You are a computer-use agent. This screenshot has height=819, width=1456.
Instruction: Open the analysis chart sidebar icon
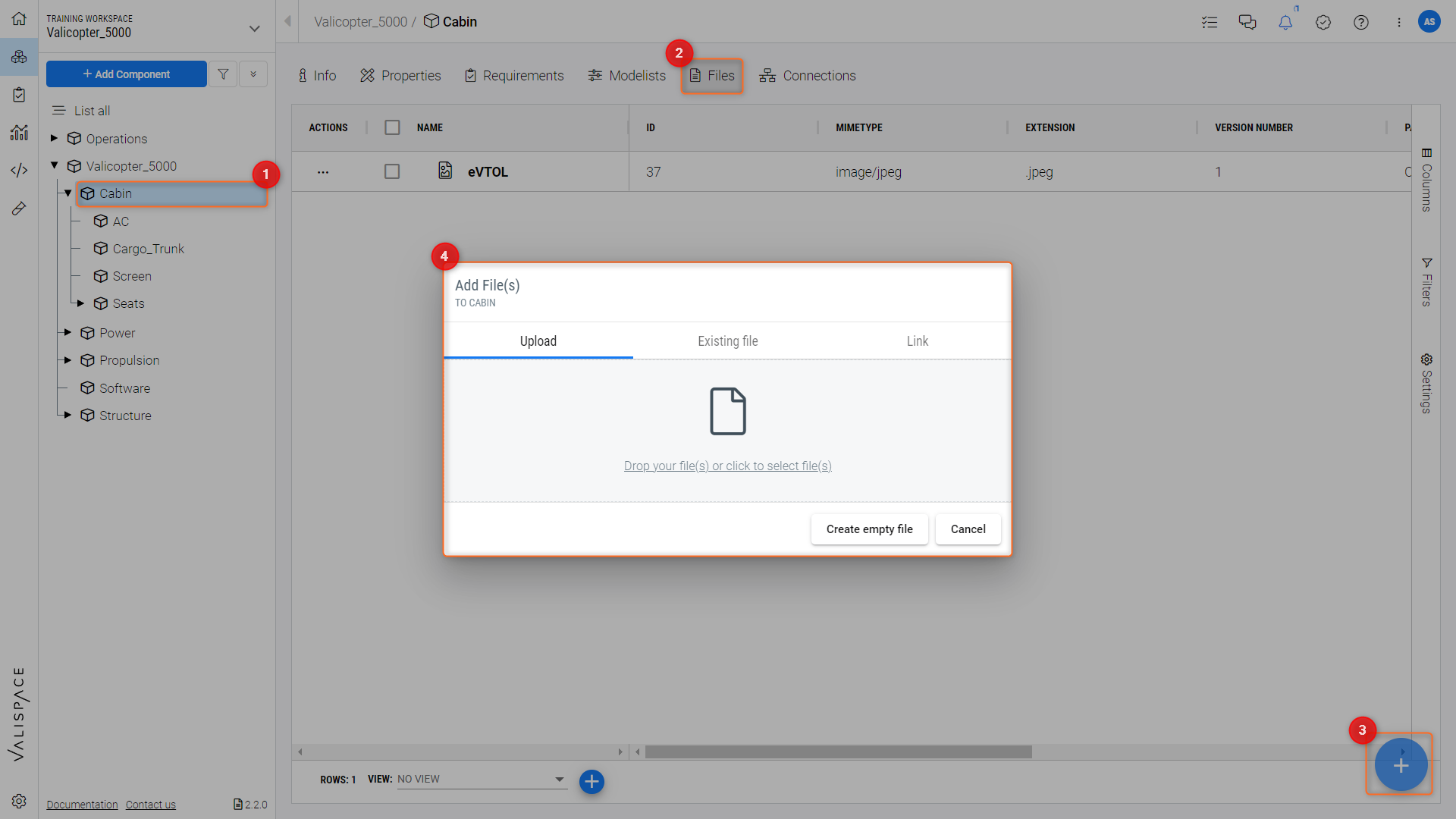point(19,133)
